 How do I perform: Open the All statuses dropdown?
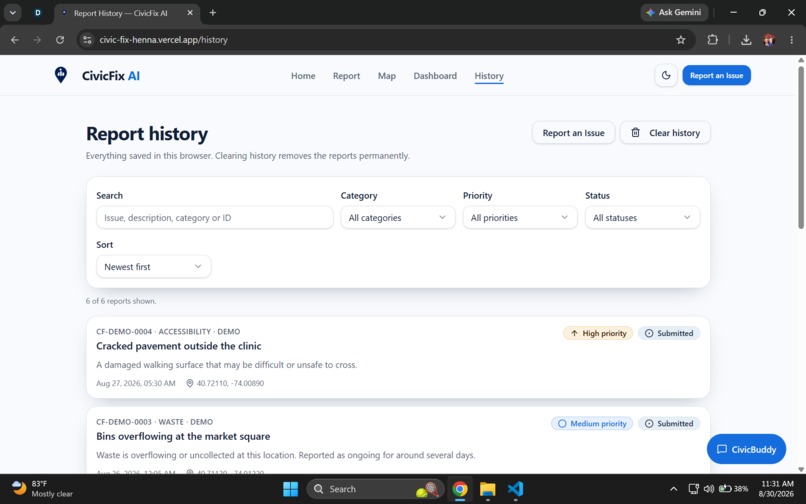pos(642,218)
